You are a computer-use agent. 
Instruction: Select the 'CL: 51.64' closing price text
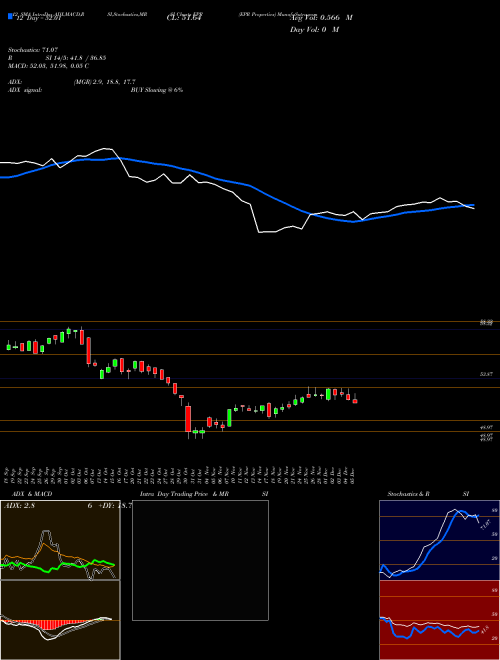(x=185, y=18)
